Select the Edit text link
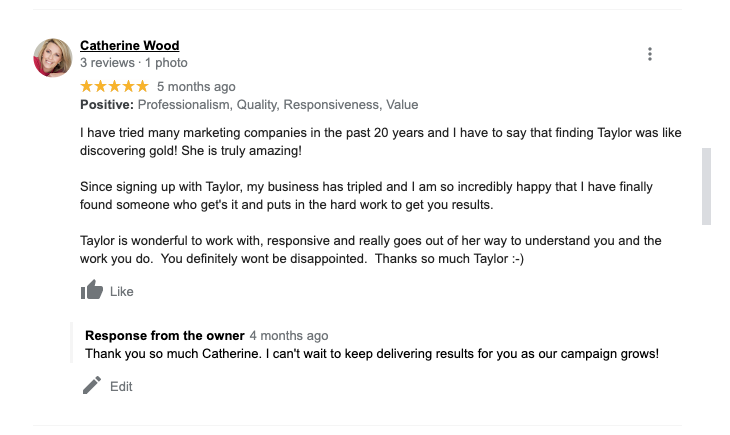 coord(121,387)
